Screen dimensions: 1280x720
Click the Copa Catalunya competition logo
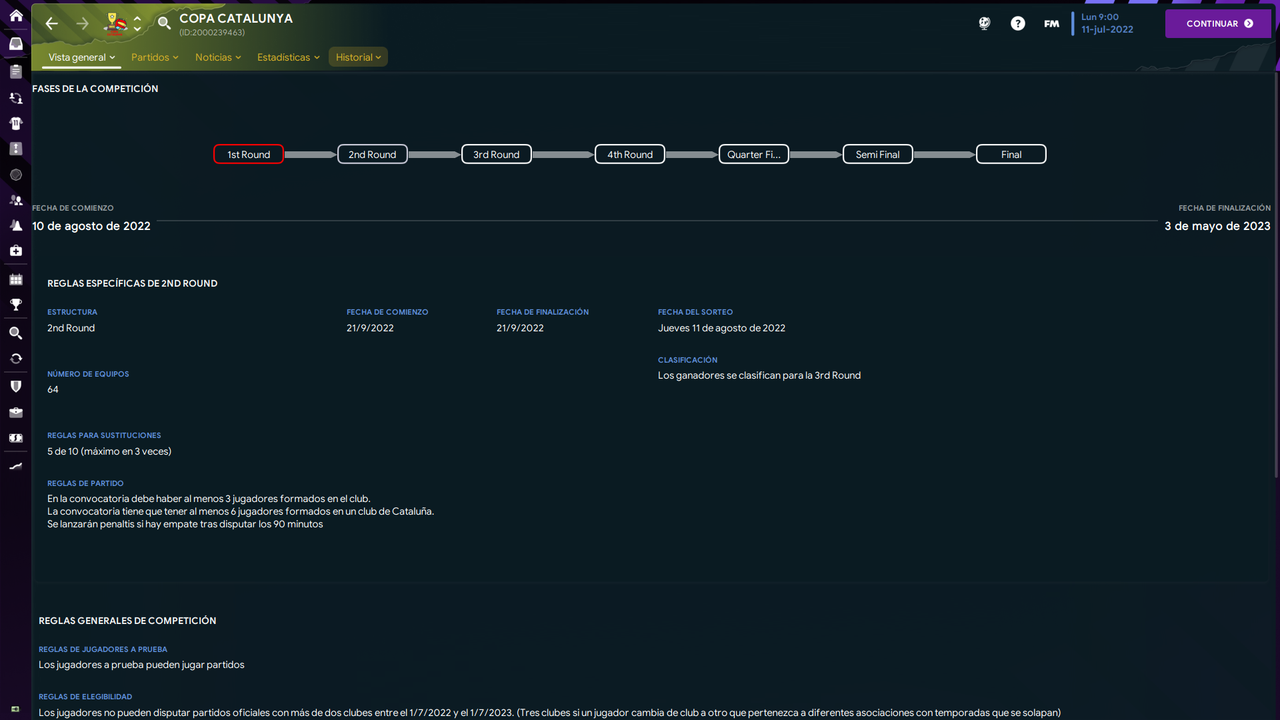(x=116, y=22)
